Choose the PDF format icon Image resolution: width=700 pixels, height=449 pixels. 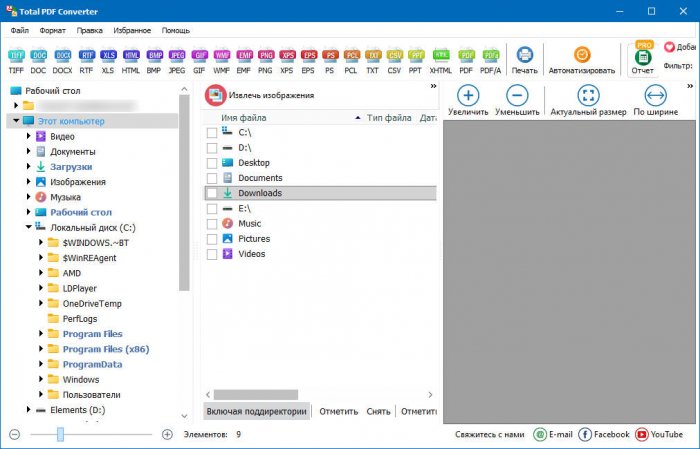pos(466,56)
